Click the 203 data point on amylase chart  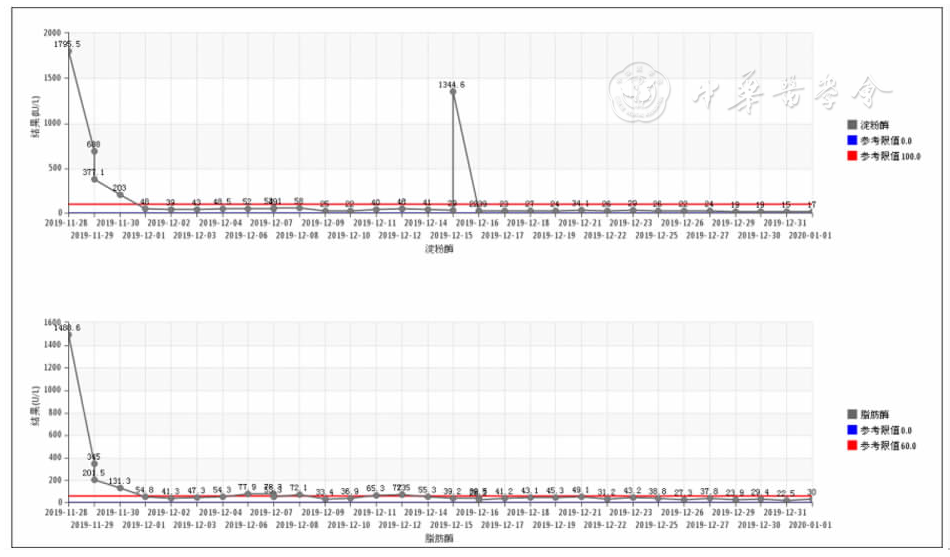click(x=120, y=194)
